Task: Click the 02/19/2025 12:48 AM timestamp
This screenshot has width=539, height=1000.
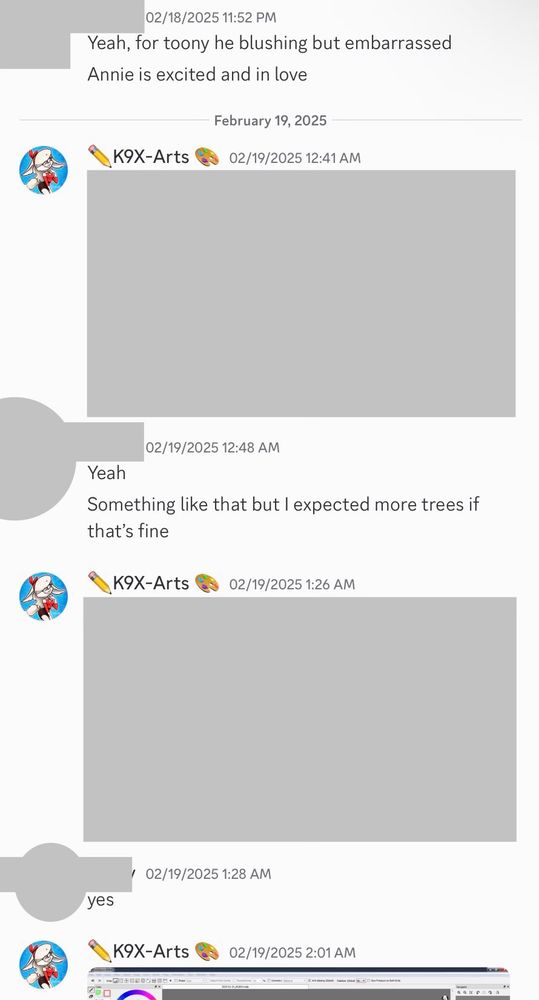Action: [x=212, y=448]
